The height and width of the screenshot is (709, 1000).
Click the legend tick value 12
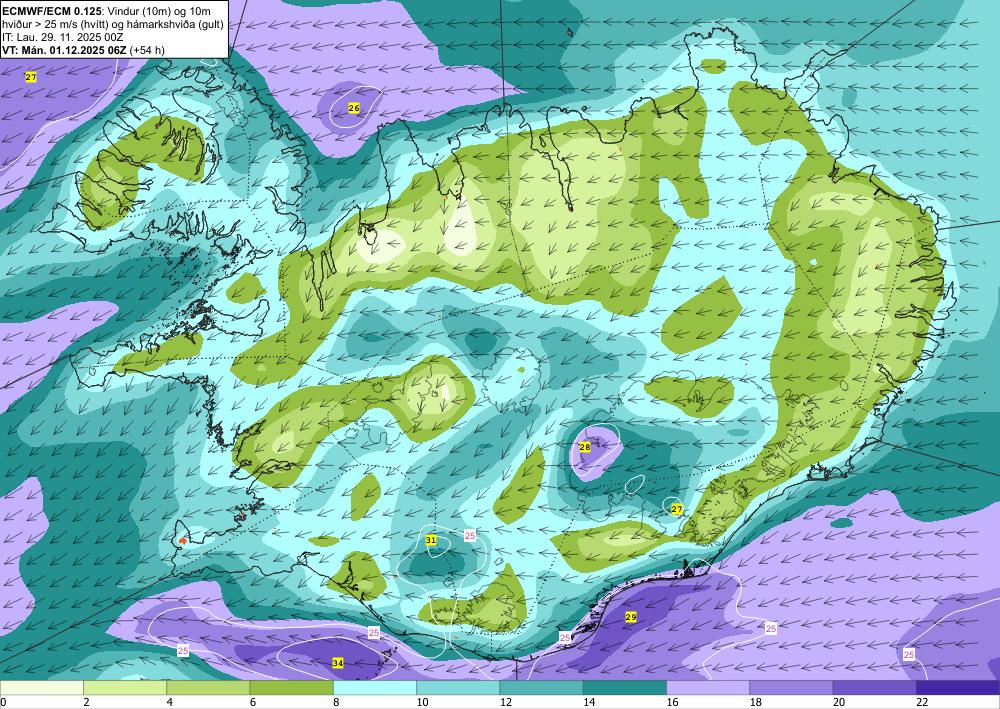tap(505, 702)
